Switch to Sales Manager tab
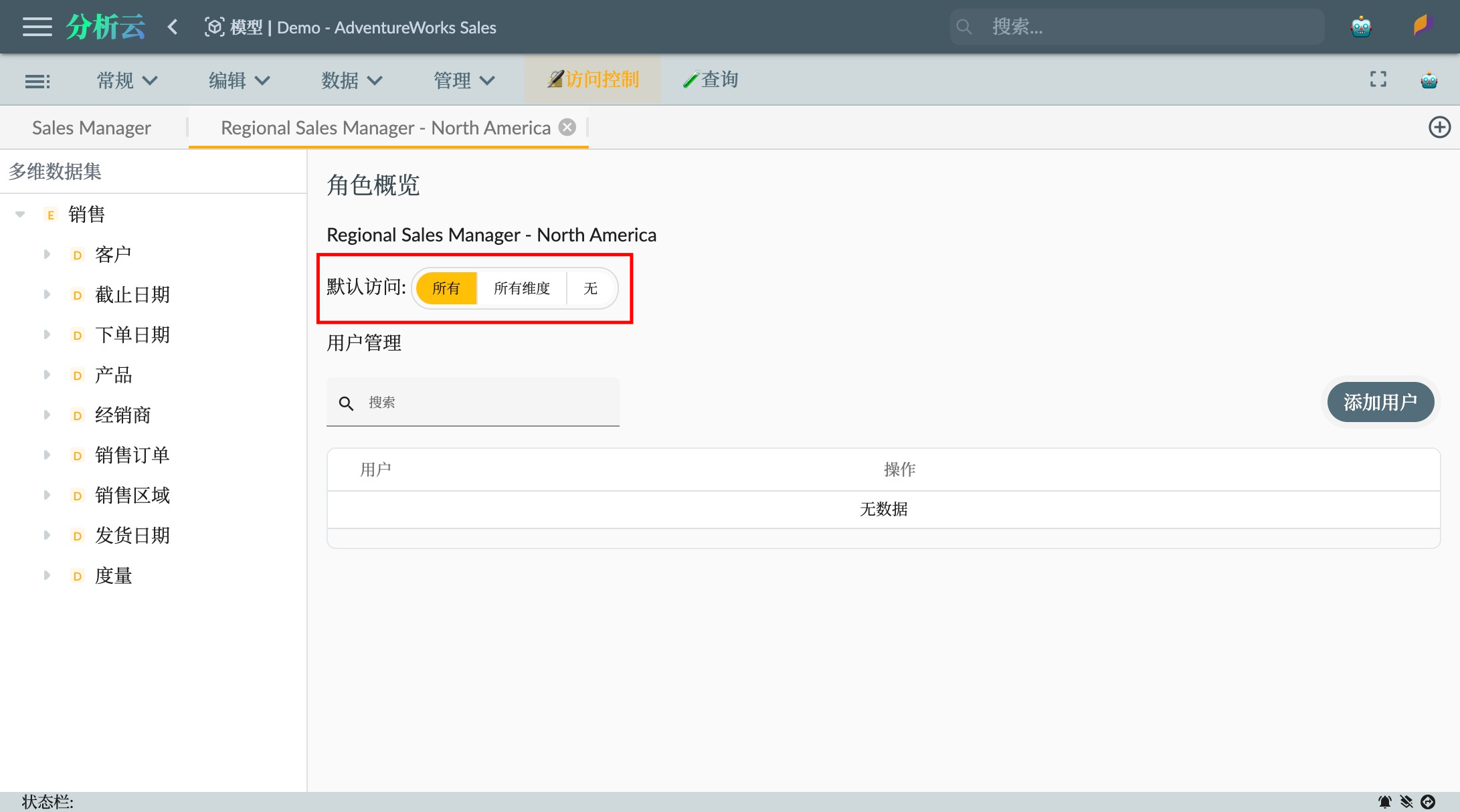1460x812 pixels. click(92, 127)
